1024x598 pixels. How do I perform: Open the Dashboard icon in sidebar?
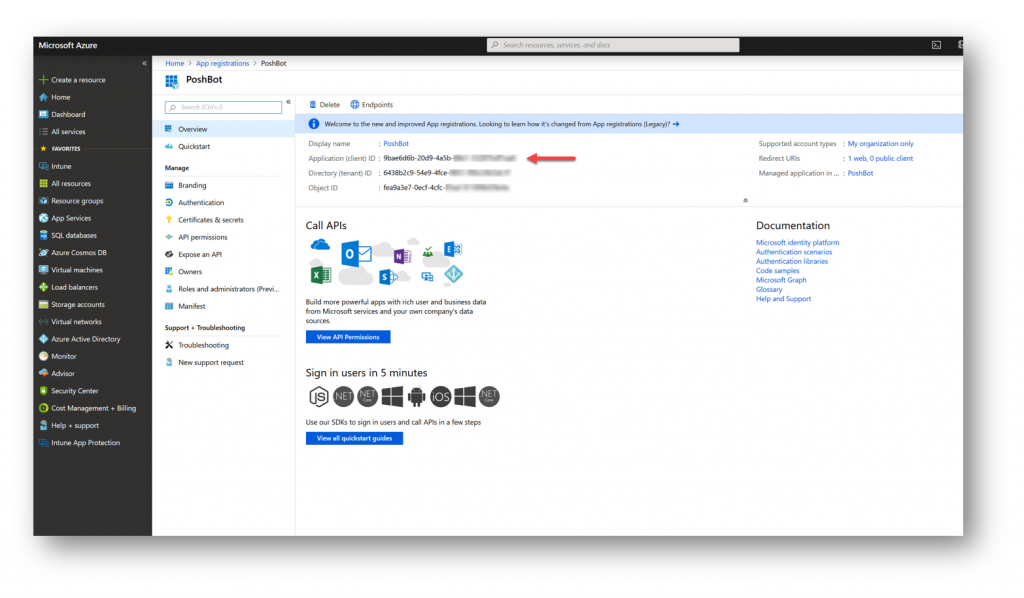43,114
